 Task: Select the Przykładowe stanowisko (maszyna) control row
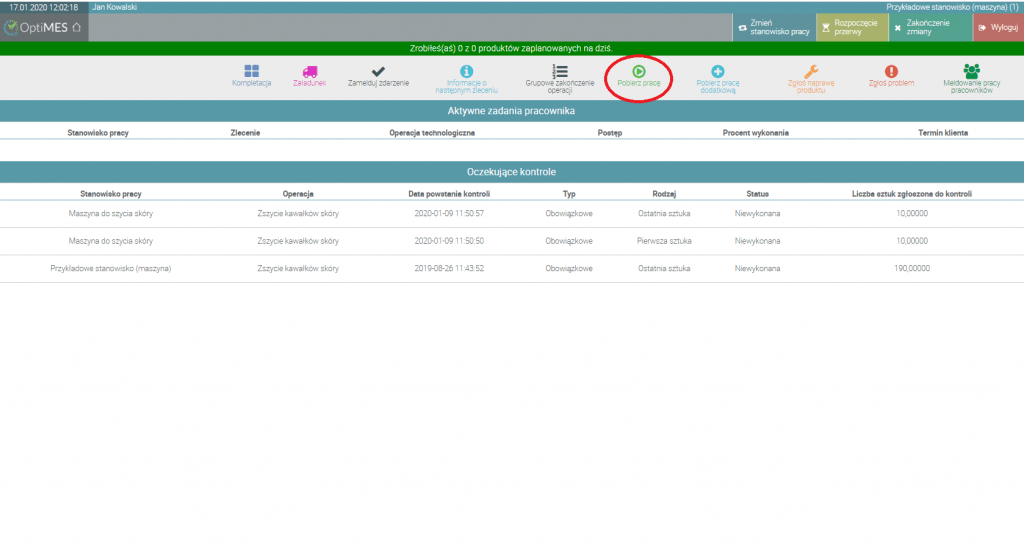click(x=512, y=268)
